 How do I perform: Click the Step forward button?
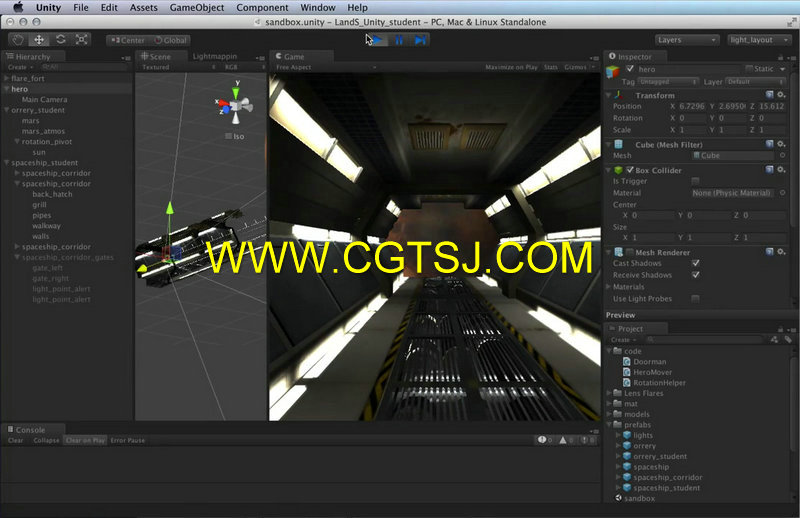click(x=420, y=40)
